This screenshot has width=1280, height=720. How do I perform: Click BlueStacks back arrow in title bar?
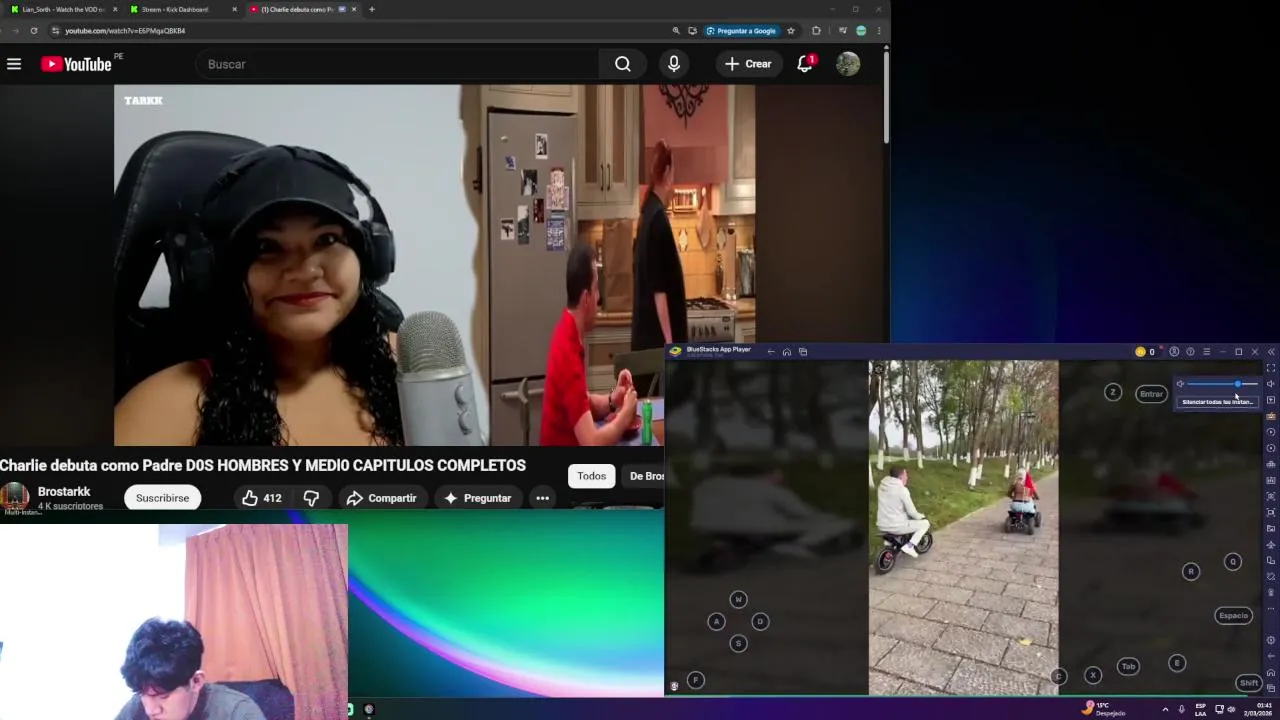[771, 351]
